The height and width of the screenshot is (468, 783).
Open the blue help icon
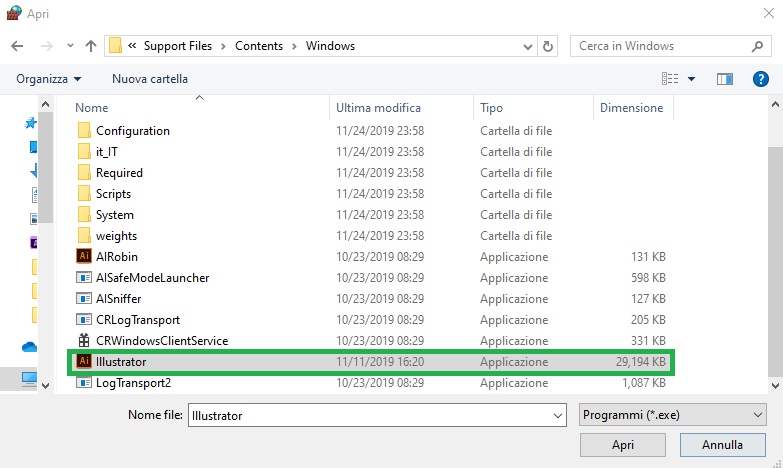761,79
